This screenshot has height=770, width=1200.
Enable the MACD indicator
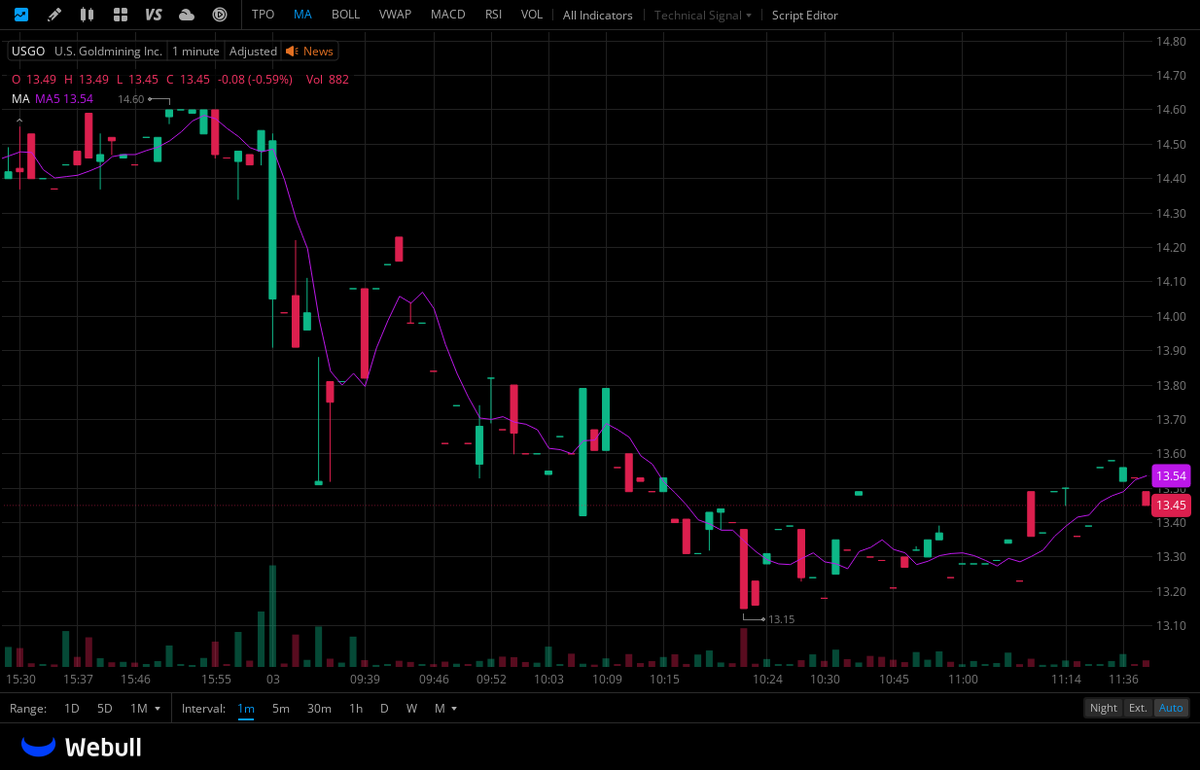click(x=448, y=15)
